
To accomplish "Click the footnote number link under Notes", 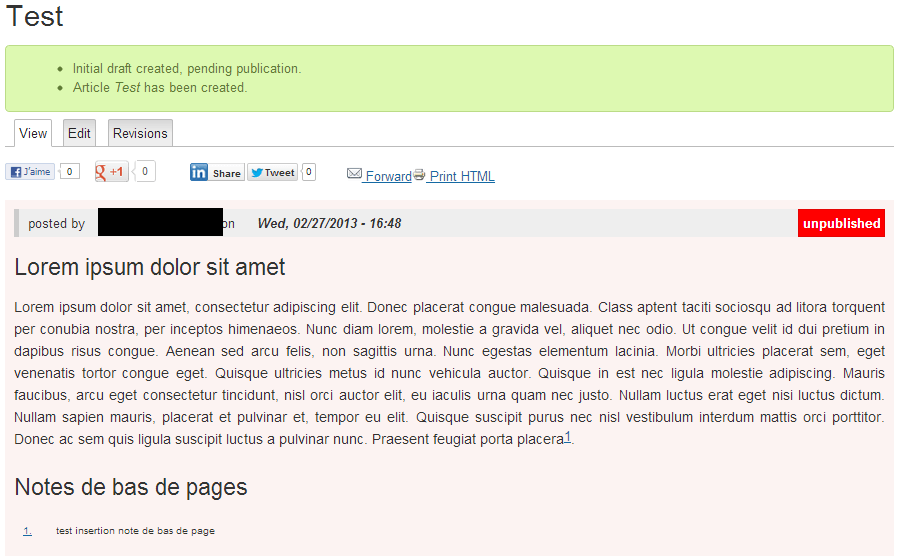I will point(27,531).
